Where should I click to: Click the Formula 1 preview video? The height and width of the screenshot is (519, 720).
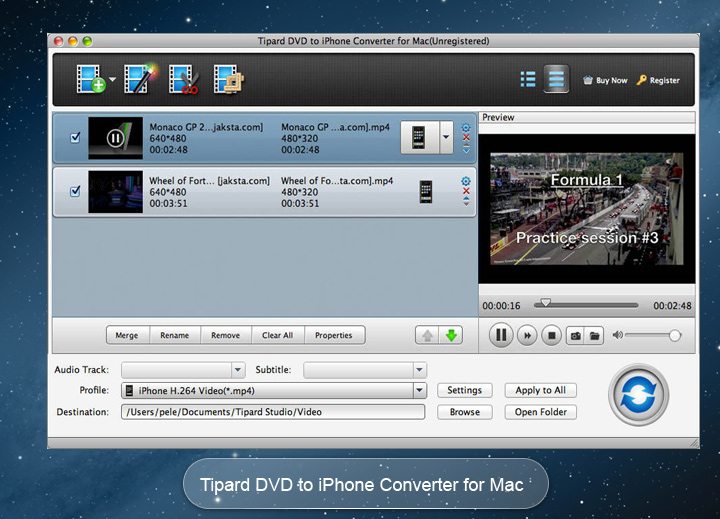click(586, 209)
